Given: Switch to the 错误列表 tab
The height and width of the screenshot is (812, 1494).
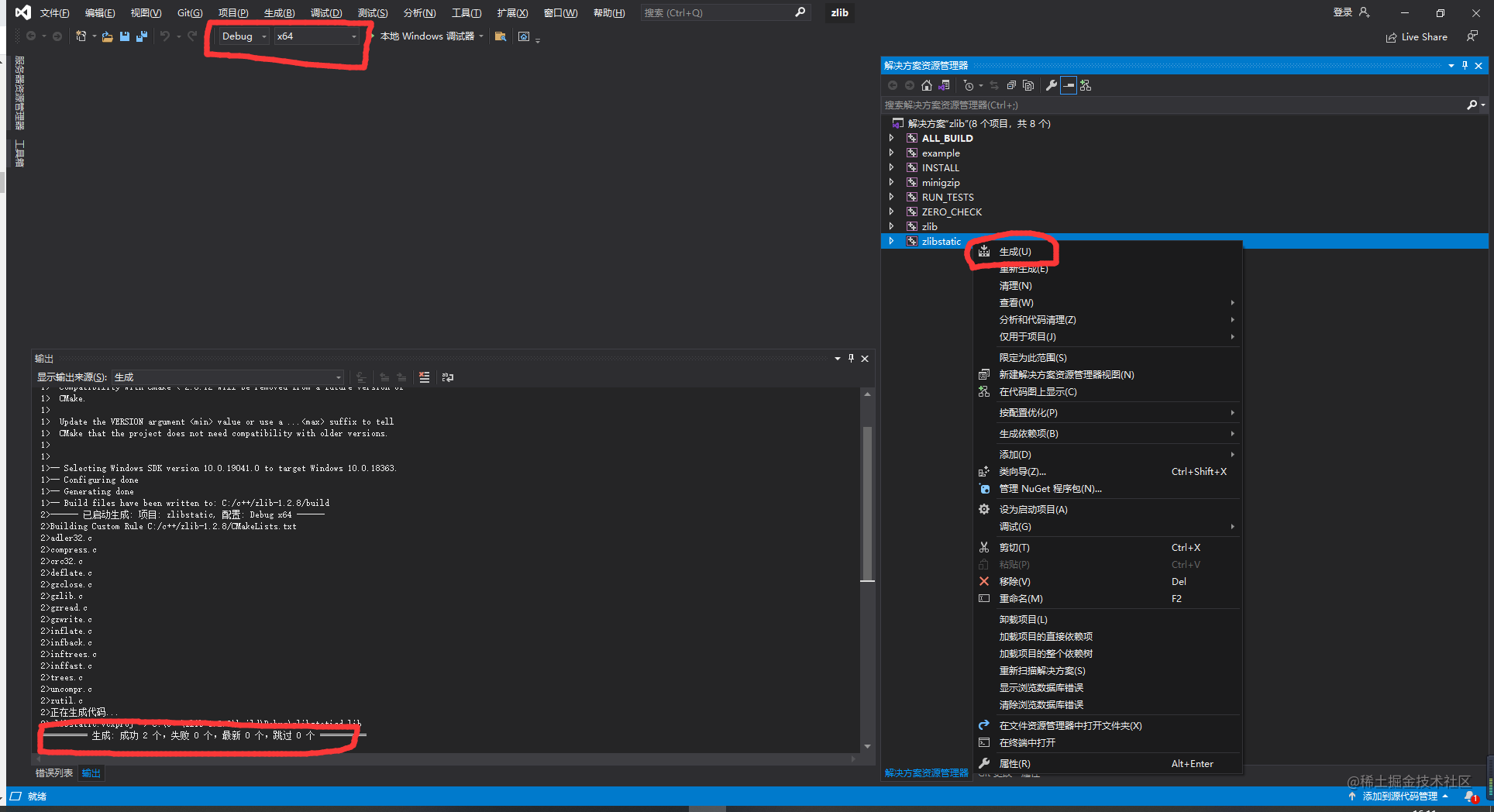Looking at the screenshot, I should [x=54, y=772].
